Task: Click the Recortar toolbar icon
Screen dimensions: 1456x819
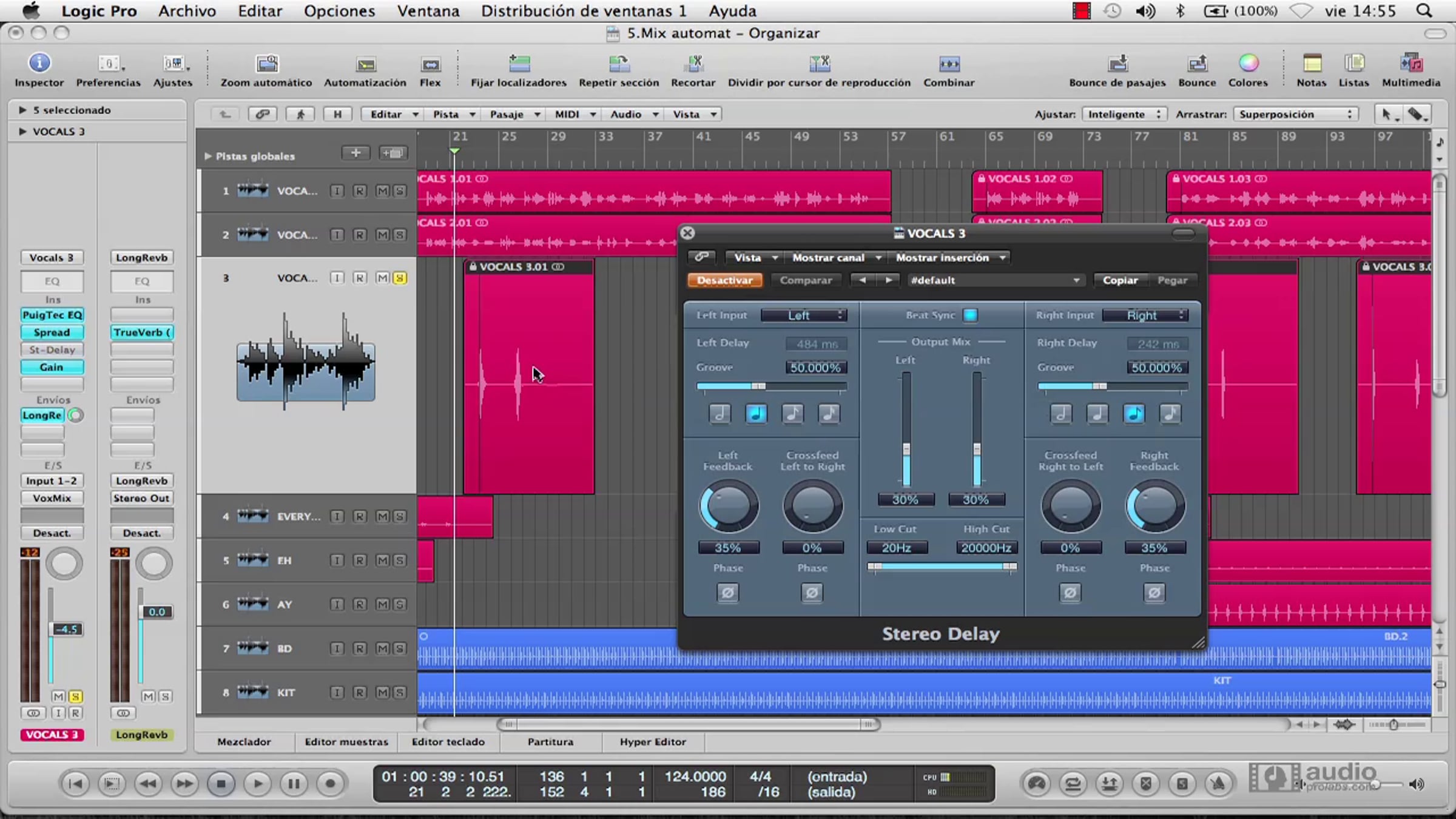Action: (x=693, y=63)
